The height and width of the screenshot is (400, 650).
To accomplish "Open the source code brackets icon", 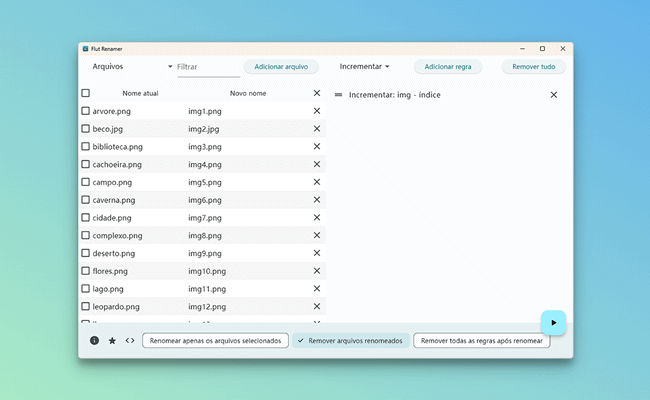I will point(130,340).
